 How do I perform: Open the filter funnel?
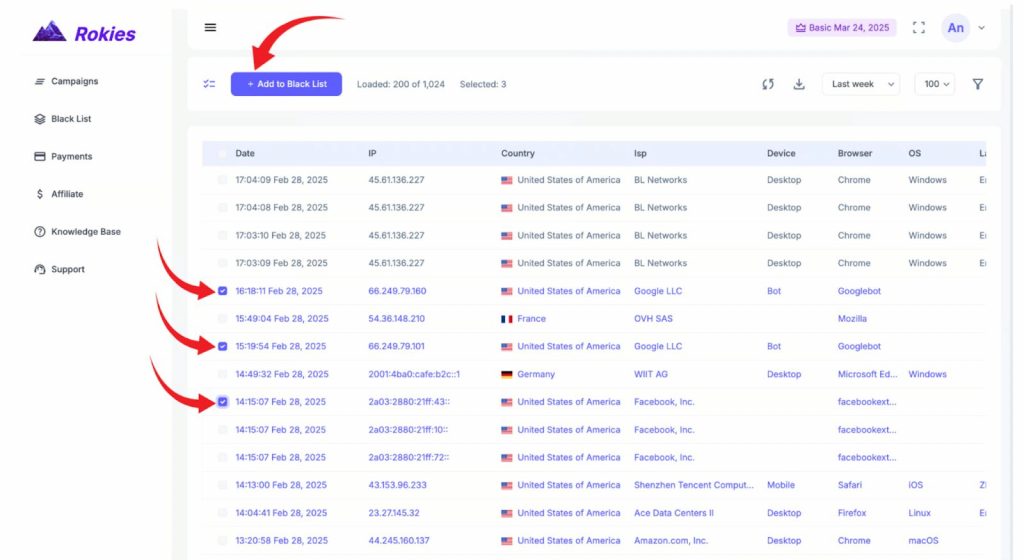point(978,84)
